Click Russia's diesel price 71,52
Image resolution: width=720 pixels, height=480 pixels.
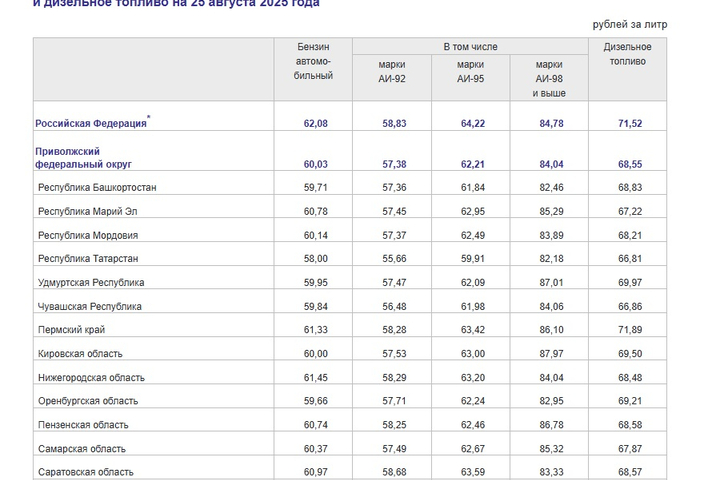(630, 124)
